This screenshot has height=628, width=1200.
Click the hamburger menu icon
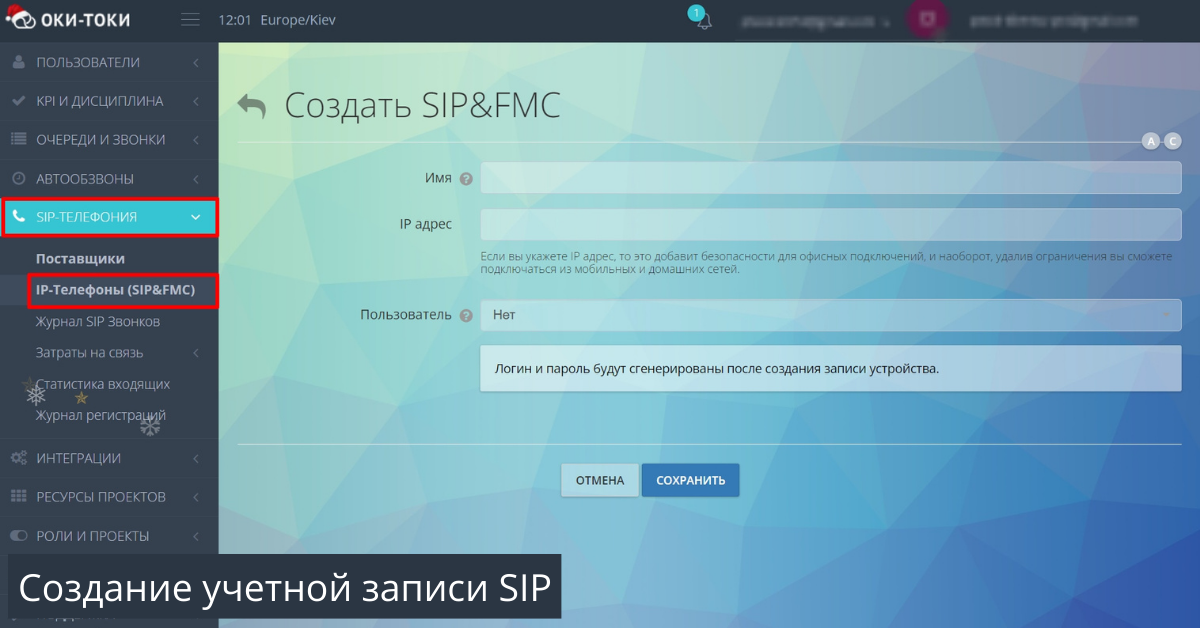[190, 17]
